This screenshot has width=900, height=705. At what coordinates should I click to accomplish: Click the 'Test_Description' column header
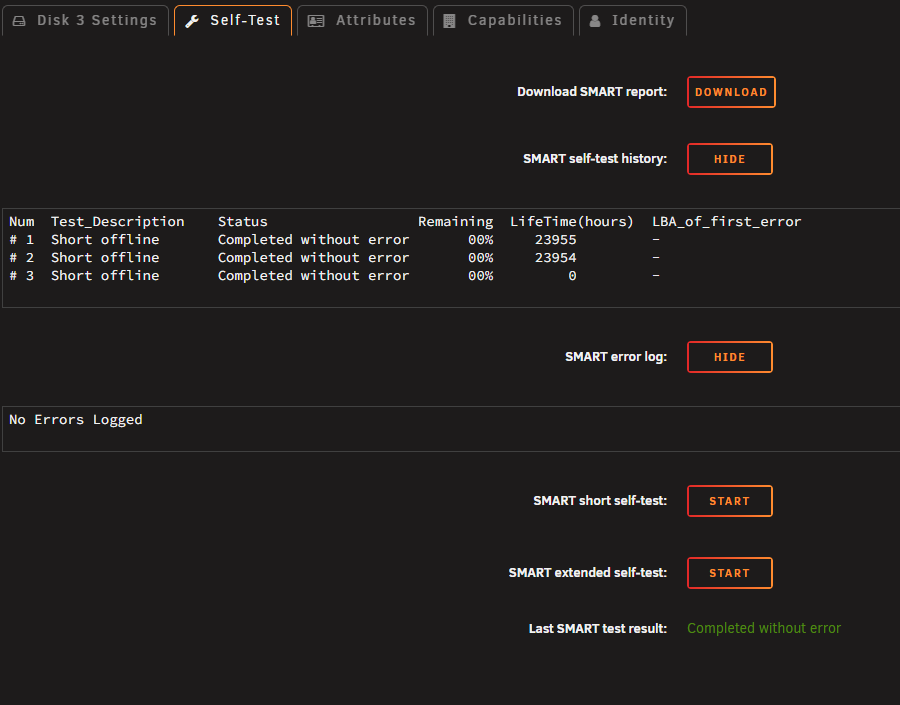pyautogui.click(x=118, y=222)
